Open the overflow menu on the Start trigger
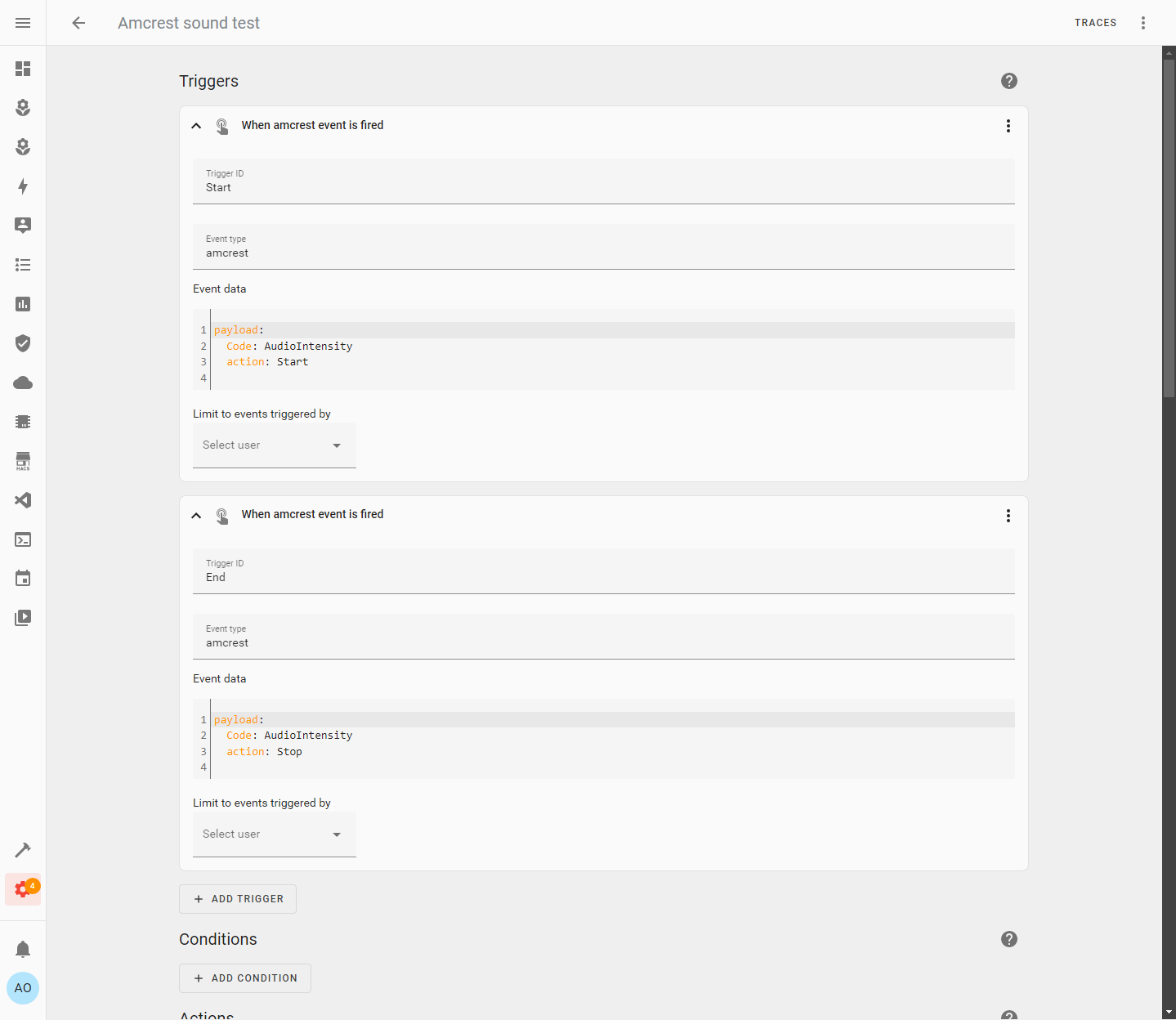Screen dimensions: 1176x1020 pos(1008,126)
